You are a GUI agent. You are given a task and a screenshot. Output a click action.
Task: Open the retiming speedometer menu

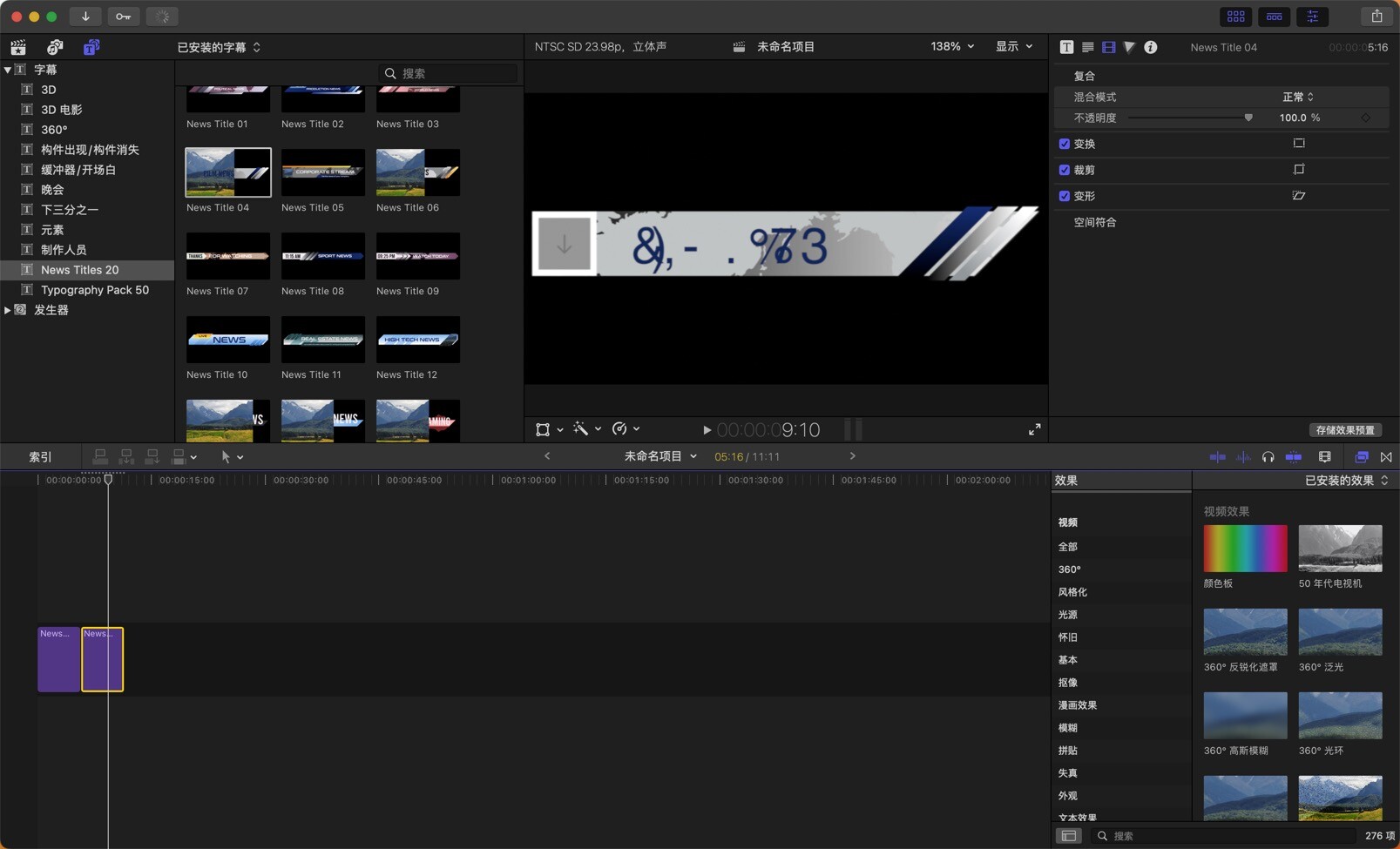coord(626,429)
